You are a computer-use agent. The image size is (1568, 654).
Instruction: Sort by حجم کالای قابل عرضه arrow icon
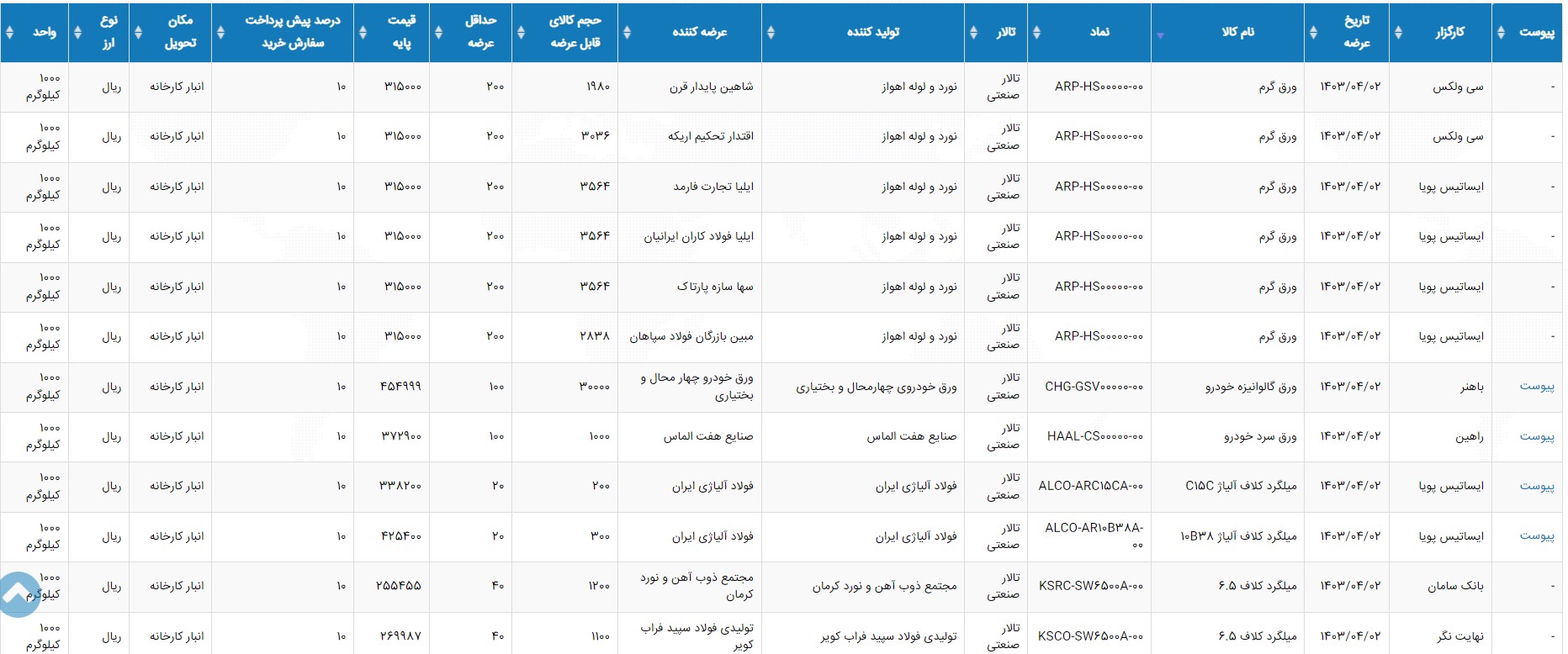coord(521,32)
